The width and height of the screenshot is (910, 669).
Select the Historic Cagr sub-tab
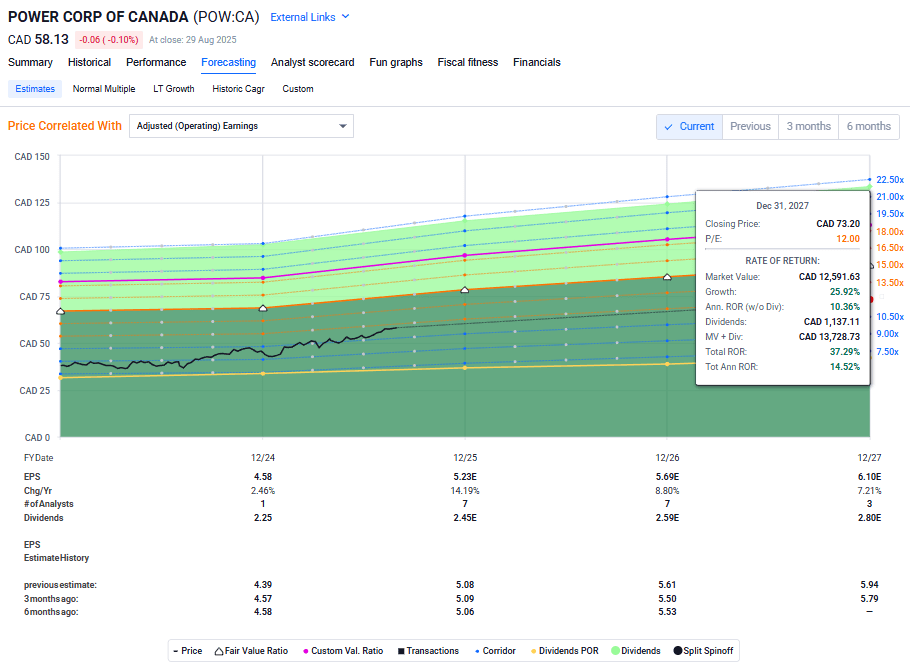[x=238, y=88]
